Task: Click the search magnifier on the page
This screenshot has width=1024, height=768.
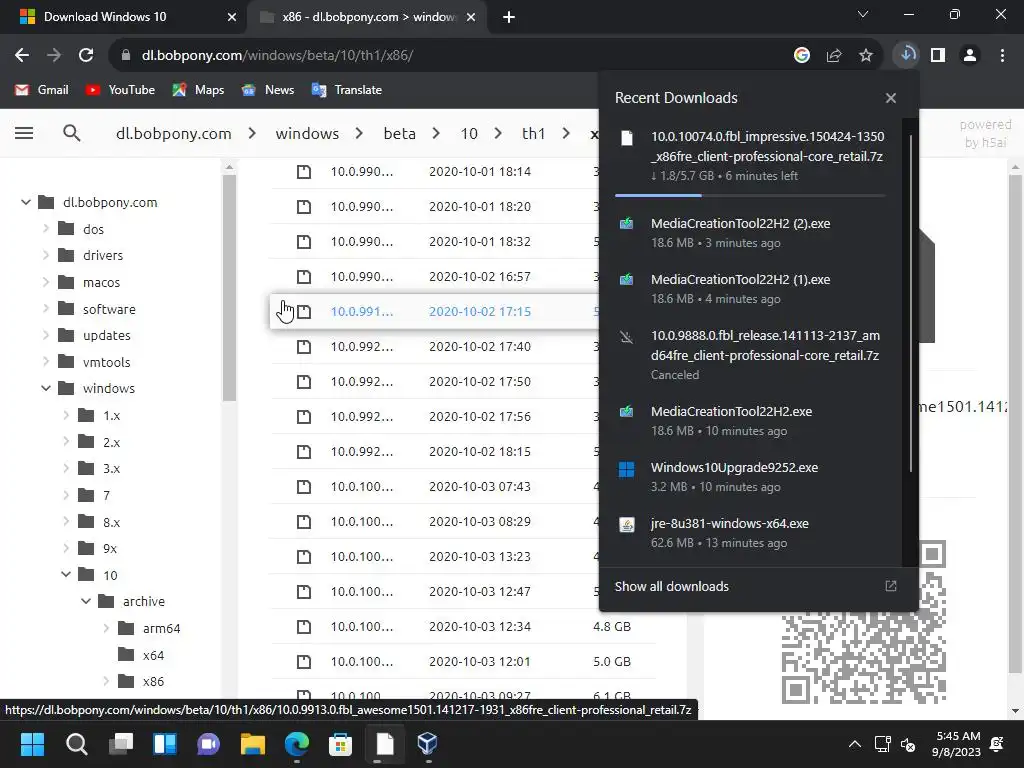Action: (x=72, y=133)
